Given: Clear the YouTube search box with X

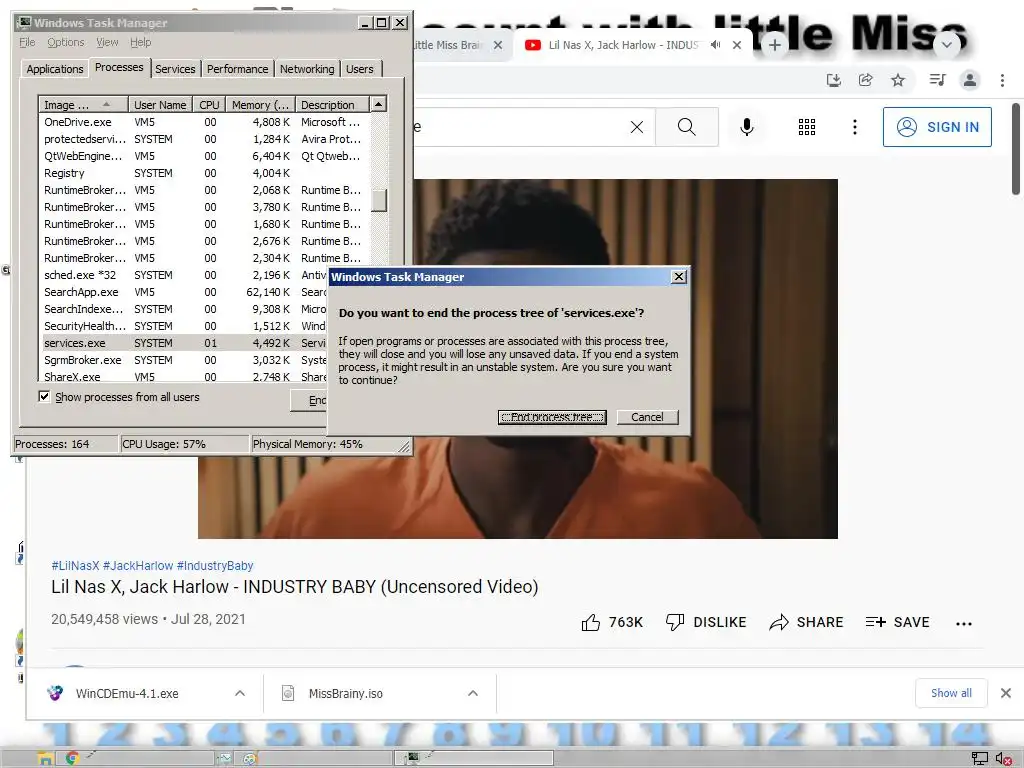Looking at the screenshot, I should [x=637, y=127].
